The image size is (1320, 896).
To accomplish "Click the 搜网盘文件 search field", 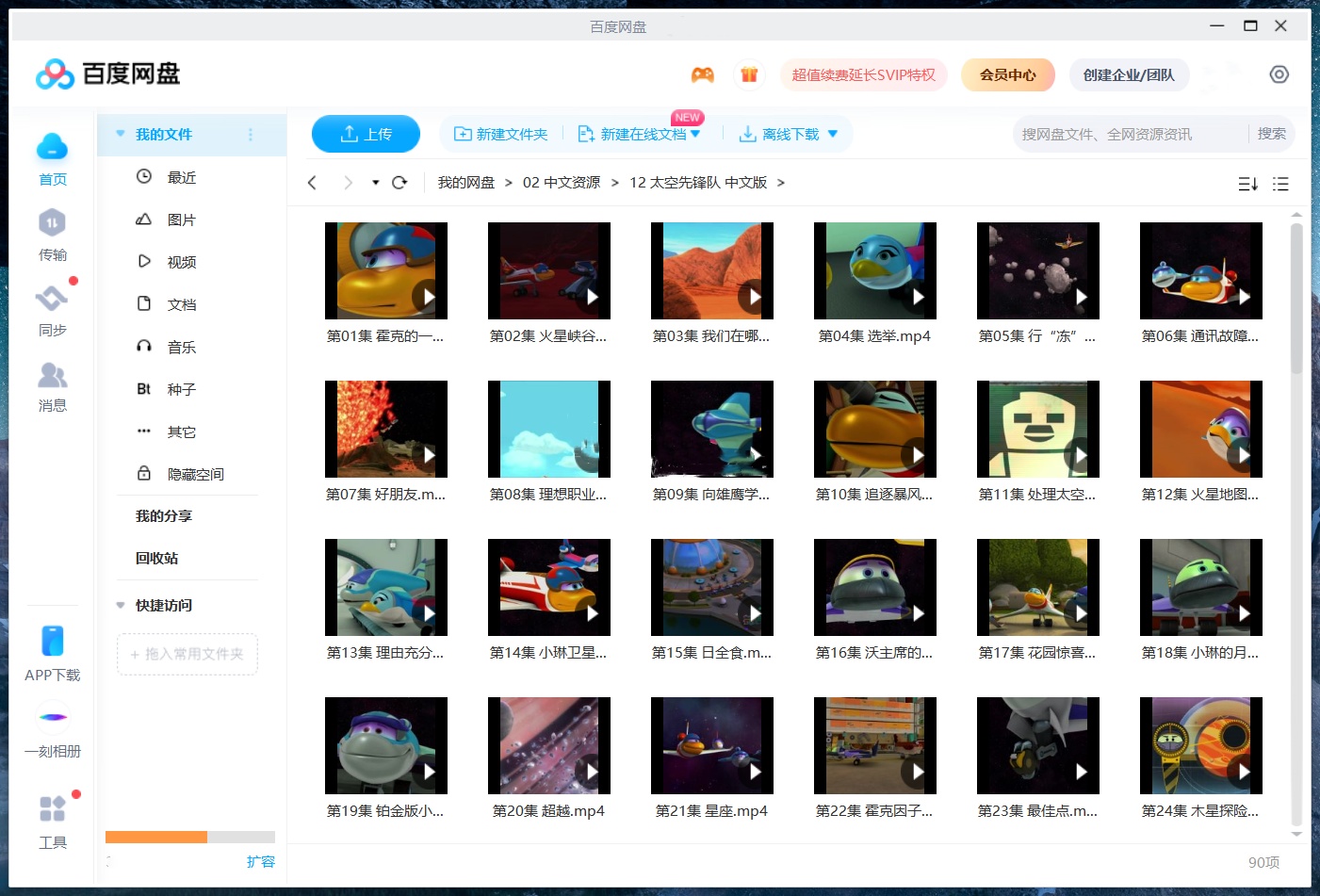I will [1131, 134].
